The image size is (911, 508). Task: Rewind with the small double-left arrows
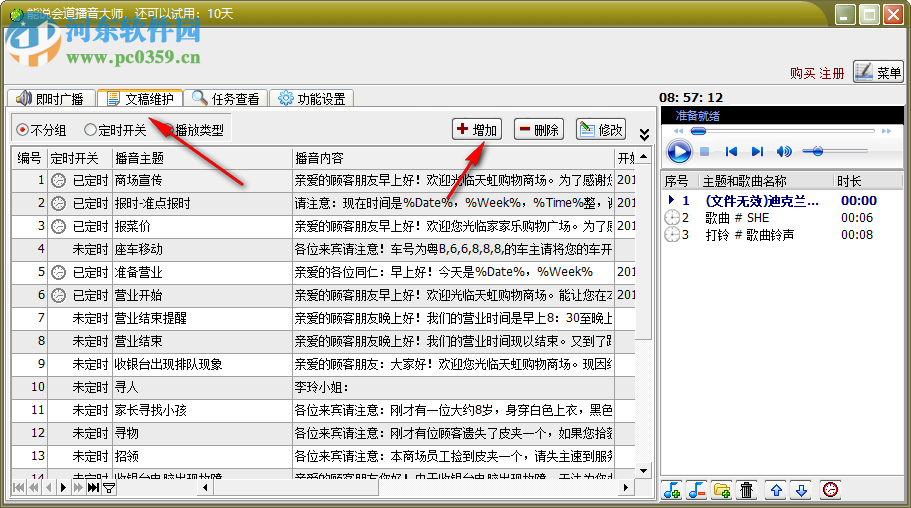(x=678, y=131)
